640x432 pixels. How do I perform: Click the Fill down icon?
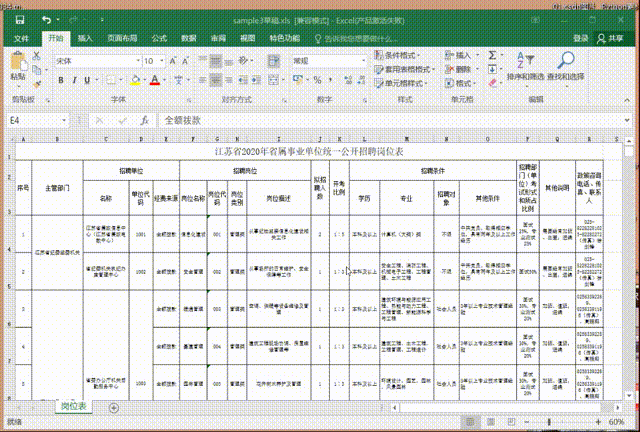[x=493, y=69]
